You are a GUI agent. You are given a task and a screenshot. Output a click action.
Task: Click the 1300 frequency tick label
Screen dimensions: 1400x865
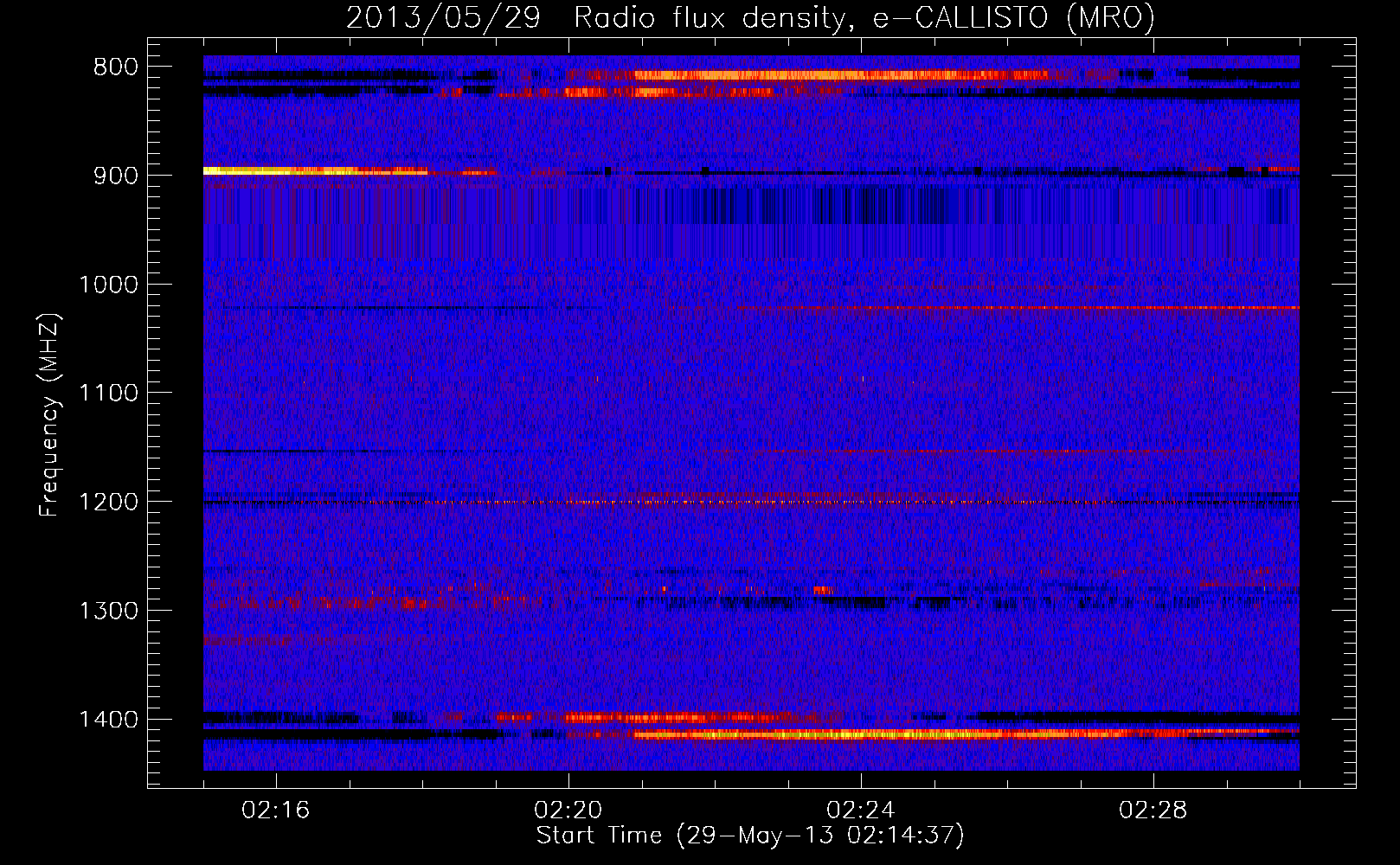click(x=108, y=612)
